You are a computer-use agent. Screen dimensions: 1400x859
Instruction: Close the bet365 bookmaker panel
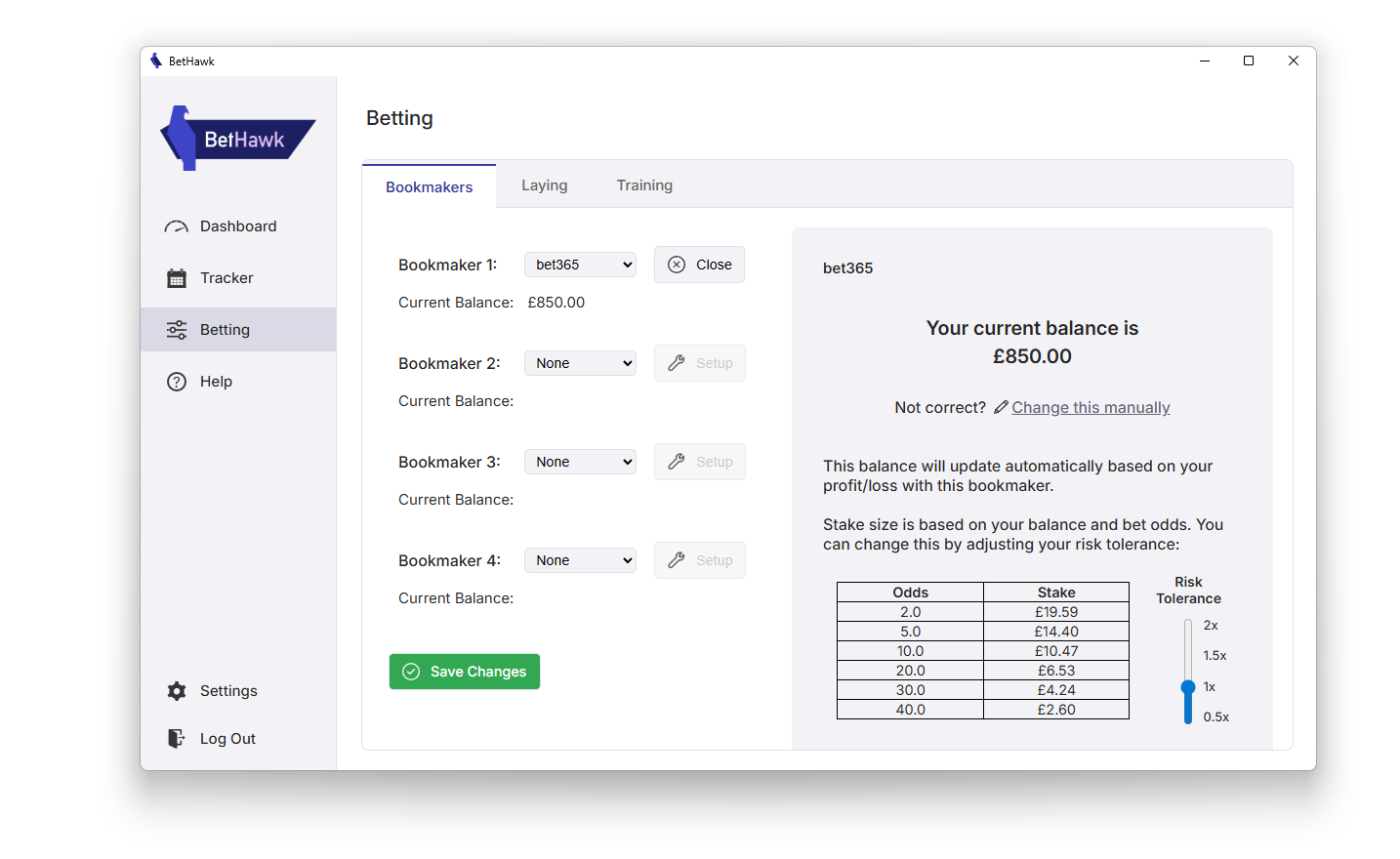point(699,265)
